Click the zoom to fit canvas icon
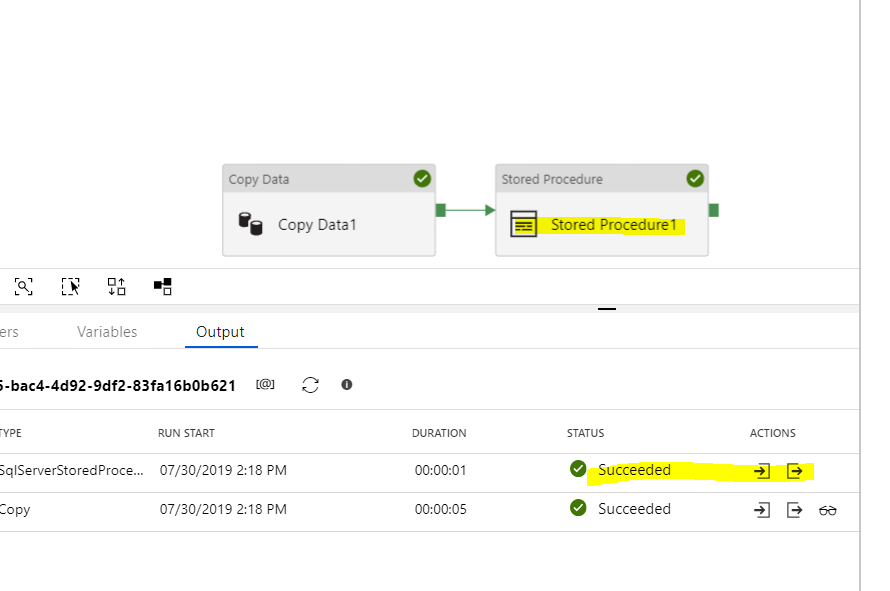Screen dimensions: 890x591 click(x=23, y=287)
